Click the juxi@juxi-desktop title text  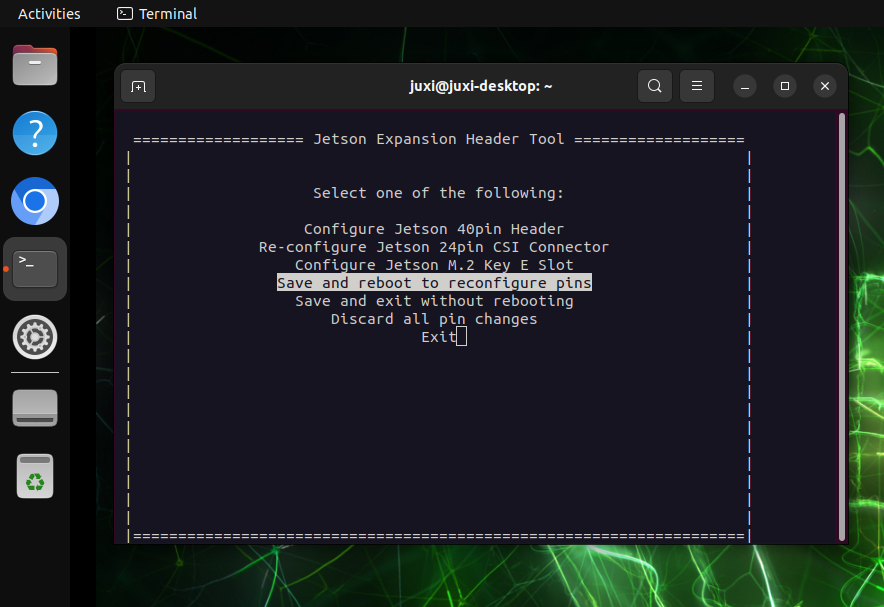coord(480,86)
